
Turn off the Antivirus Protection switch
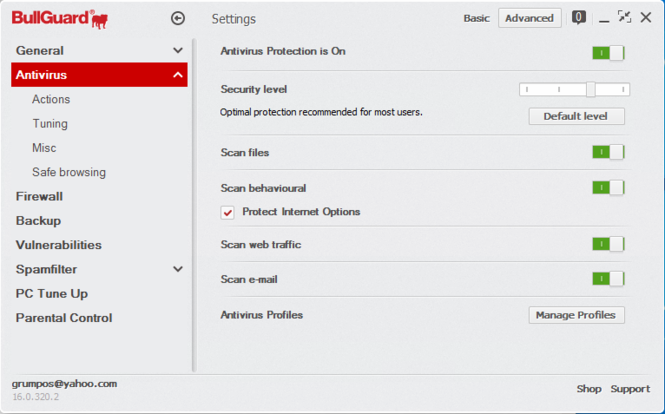pyautogui.click(x=608, y=53)
